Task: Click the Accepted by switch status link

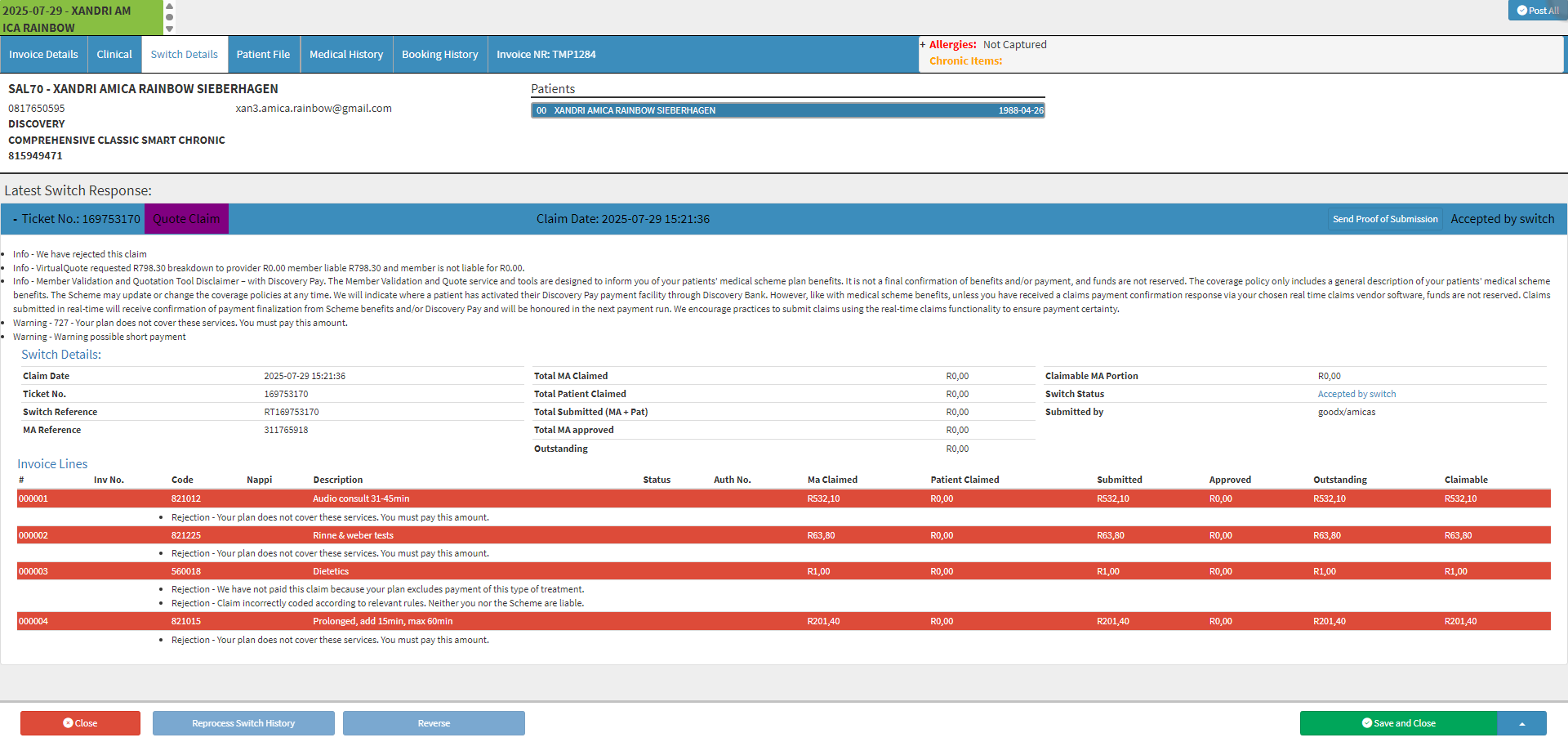Action: [1356, 394]
